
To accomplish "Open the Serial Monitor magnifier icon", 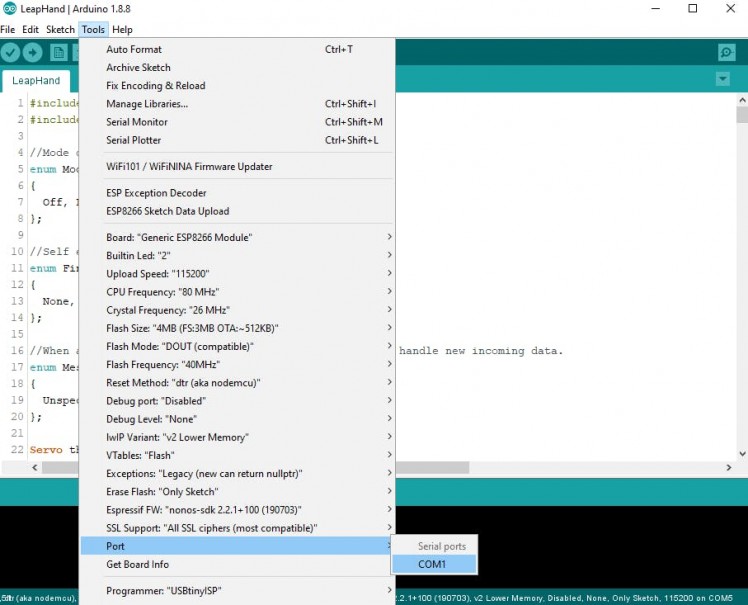I will point(726,52).
